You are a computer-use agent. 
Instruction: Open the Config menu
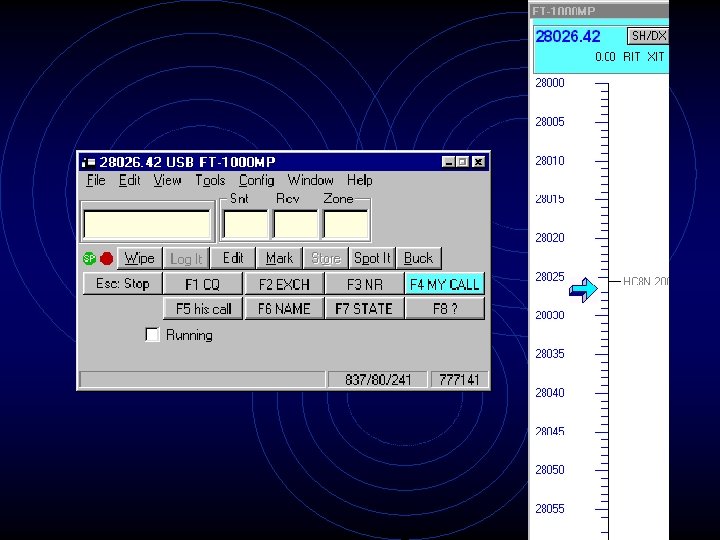tap(257, 180)
